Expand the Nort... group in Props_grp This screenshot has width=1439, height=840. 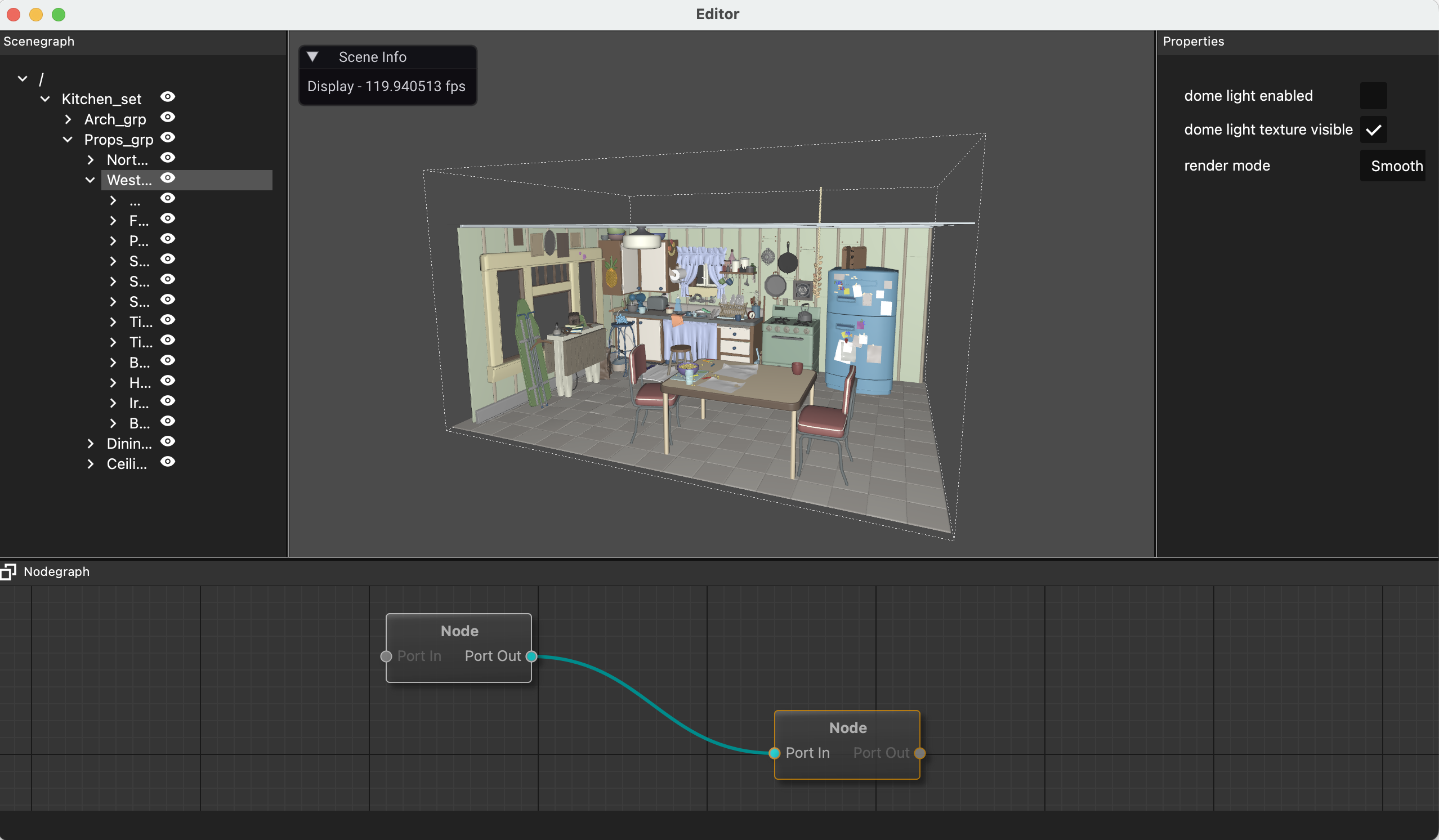89,159
